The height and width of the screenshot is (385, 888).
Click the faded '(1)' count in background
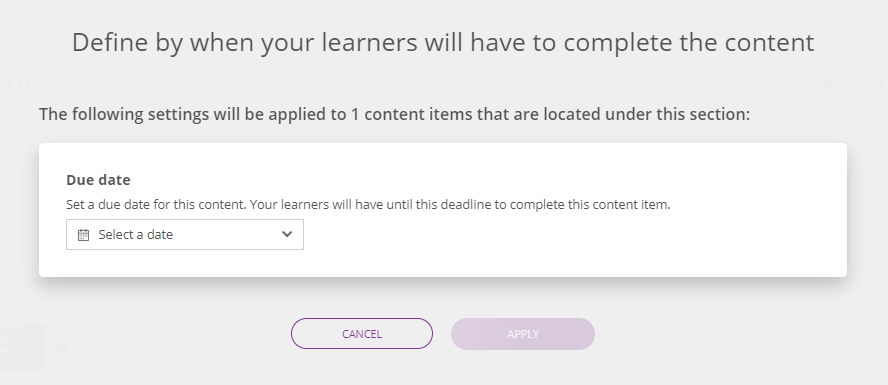pos(17,84)
